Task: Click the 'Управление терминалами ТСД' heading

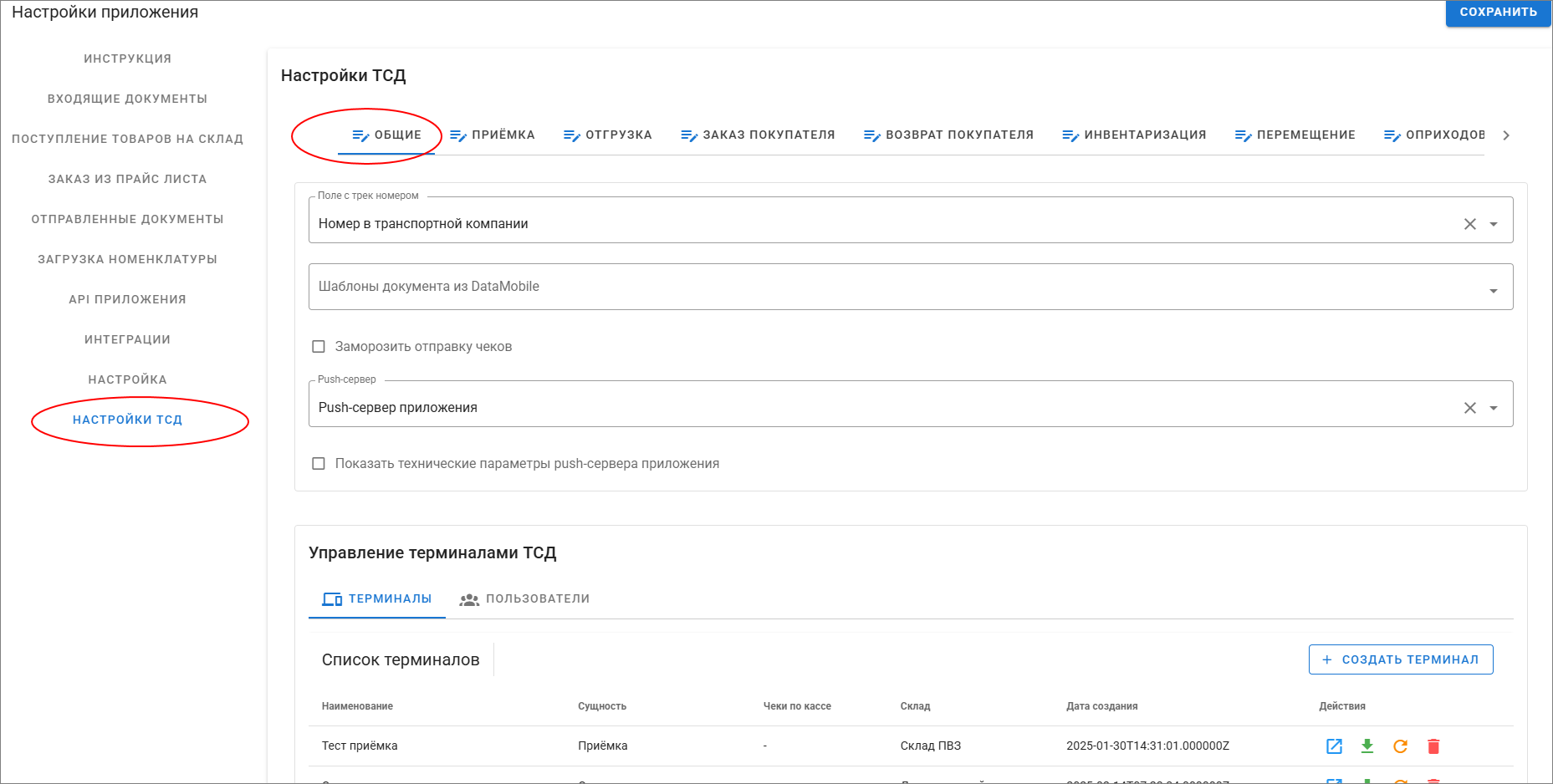Action: coord(432,553)
